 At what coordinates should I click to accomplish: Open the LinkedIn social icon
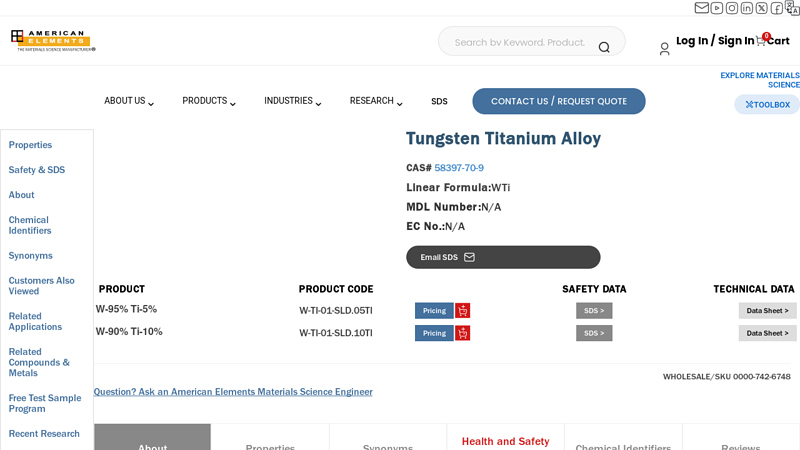(x=746, y=8)
